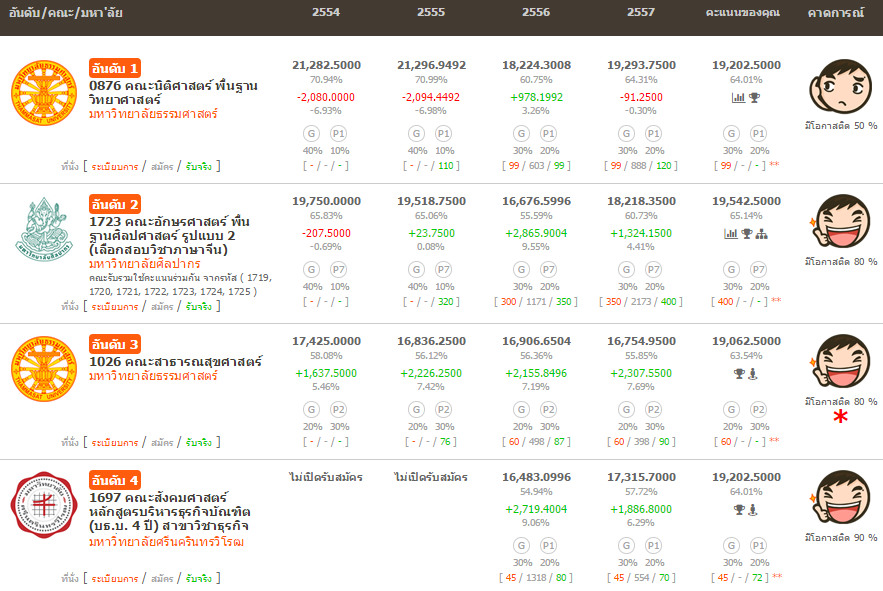Click the 2555 column header
Image resolution: width=883 pixels, height=591 pixels.
click(431, 12)
